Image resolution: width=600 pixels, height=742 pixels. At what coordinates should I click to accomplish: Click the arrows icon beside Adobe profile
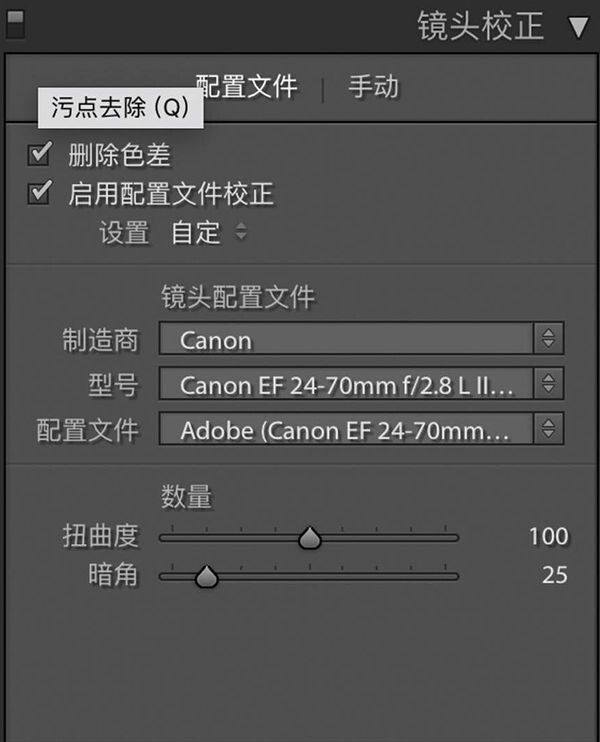click(x=548, y=429)
